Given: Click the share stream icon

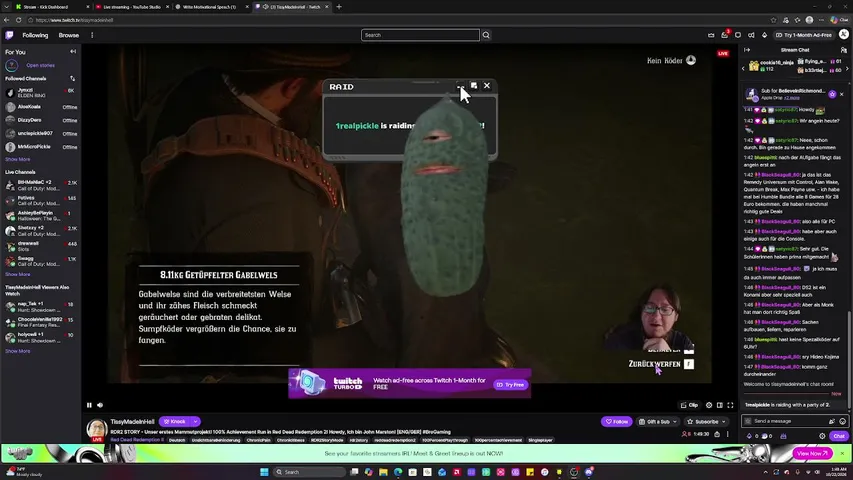Looking at the screenshot, I should coord(717,434).
